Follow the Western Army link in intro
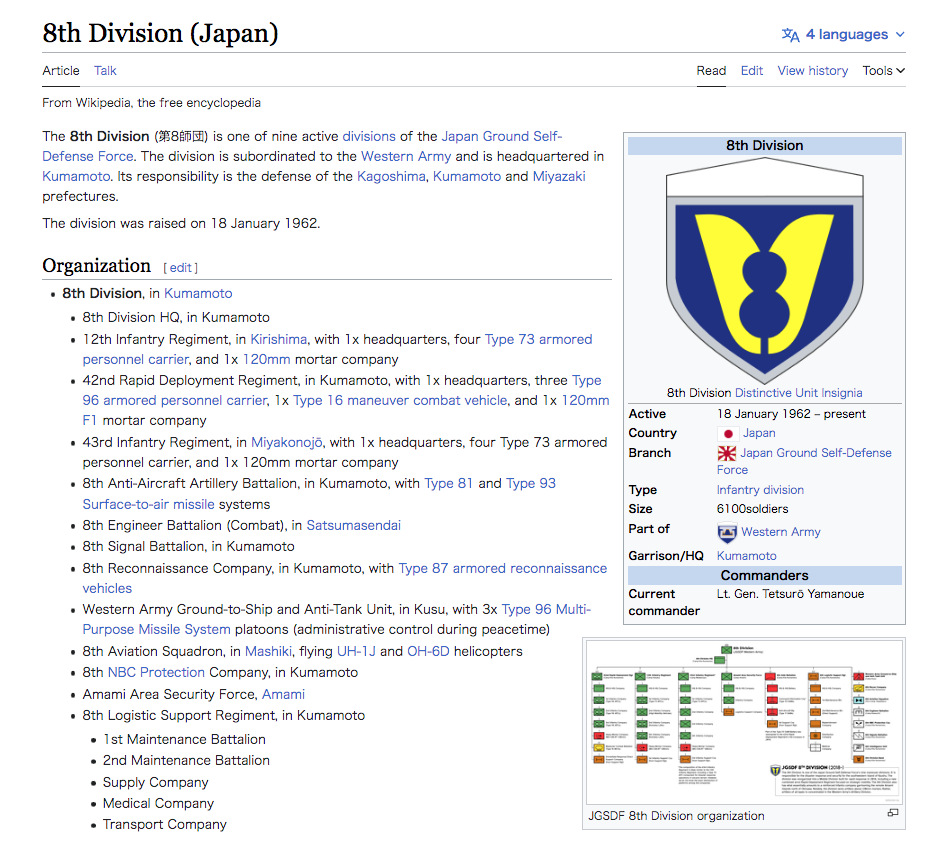 (x=406, y=157)
